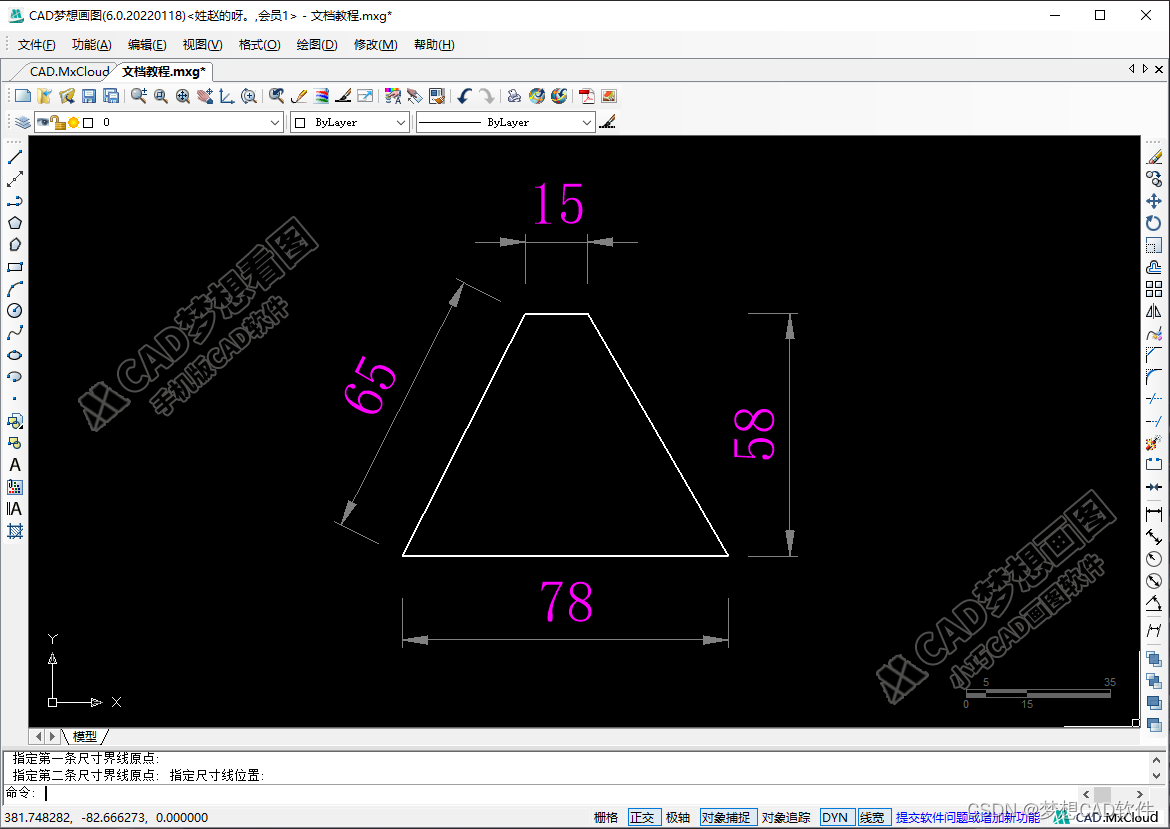Screen dimensions: 1170x829
Task: Click the layout tabs scroll-right arrow
Action: (52, 736)
